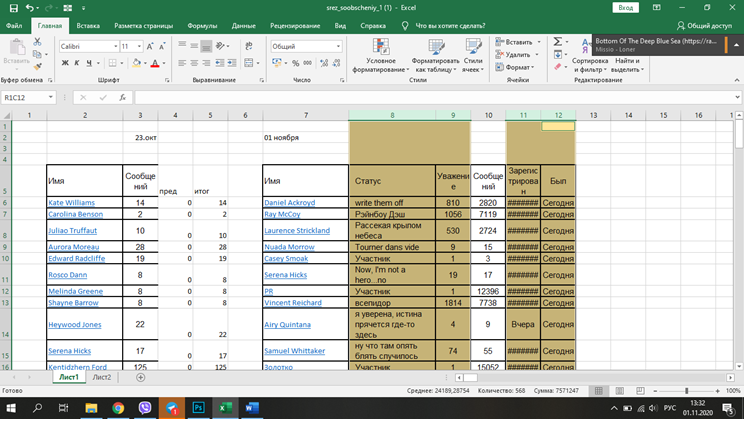The height and width of the screenshot is (421, 744).
Task: Align text to the right
Action: (x=206, y=63)
